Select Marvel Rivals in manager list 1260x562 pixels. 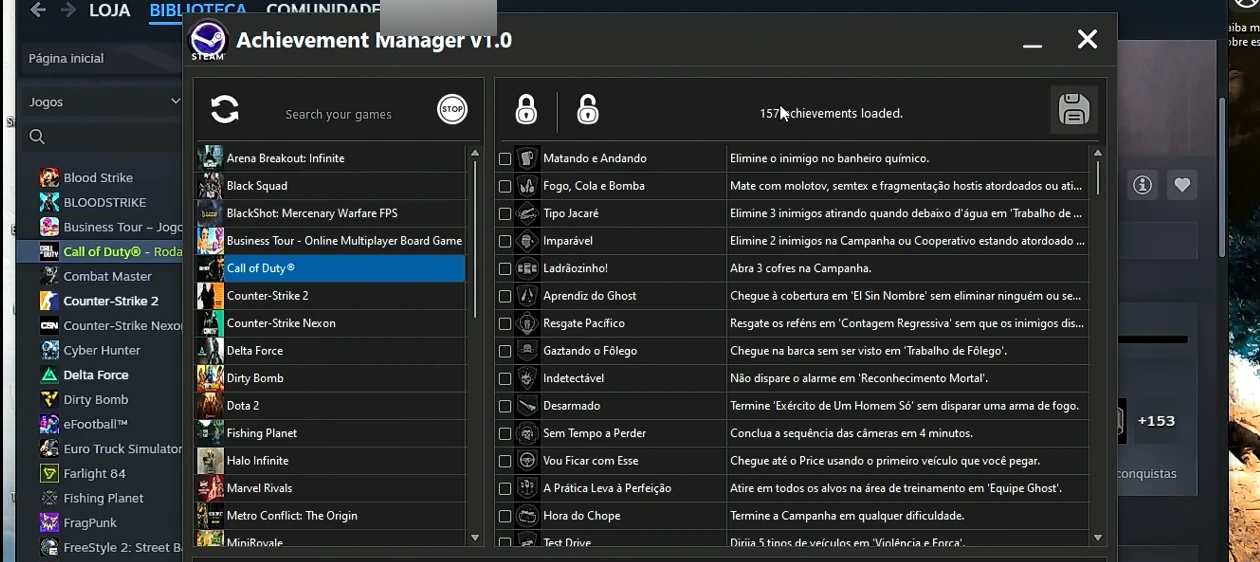[331, 488]
